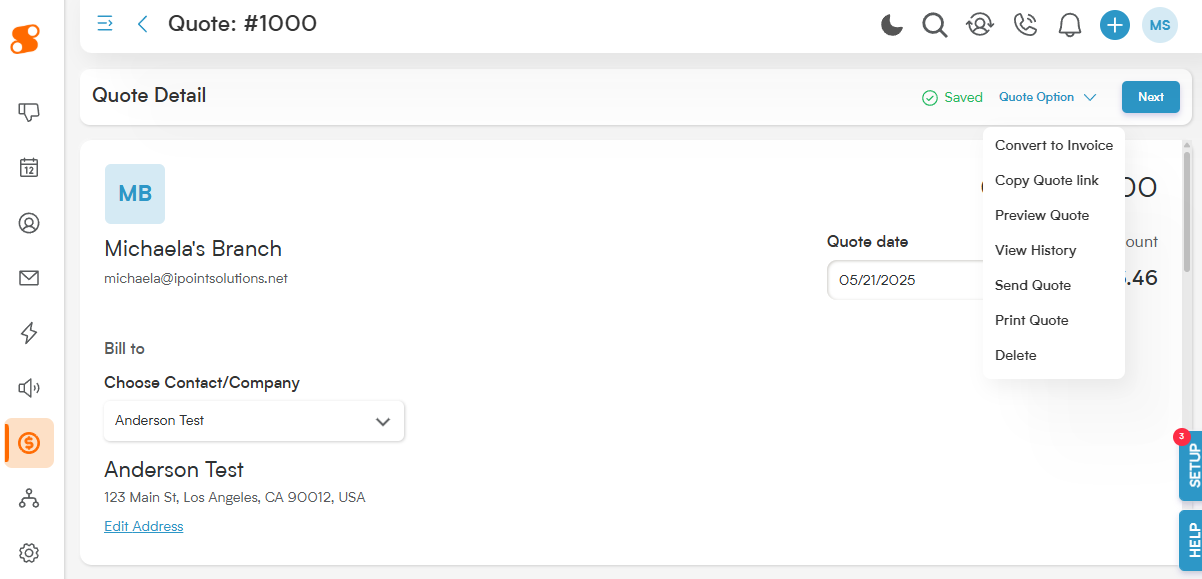
Task: Go back using the left arrow
Action: [142, 24]
